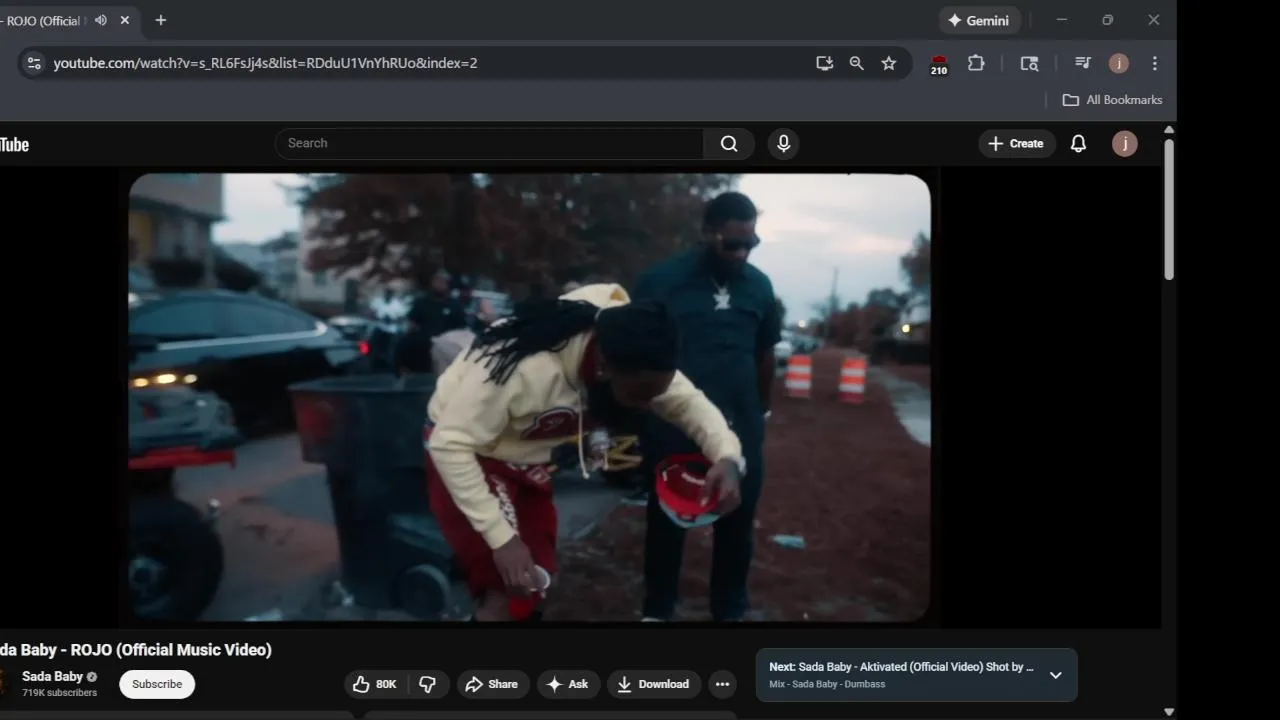
Task: Search with your voice microphone button
Action: (784, 143)
